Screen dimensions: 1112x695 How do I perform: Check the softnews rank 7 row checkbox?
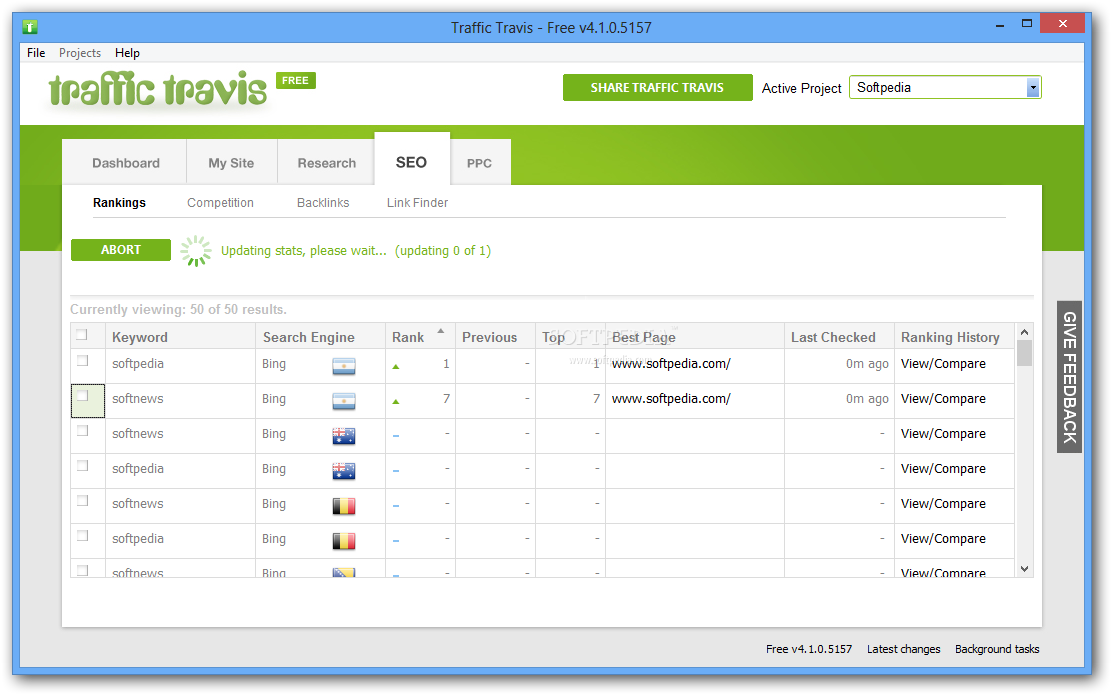pyautogui.click(x=83, y=396)
